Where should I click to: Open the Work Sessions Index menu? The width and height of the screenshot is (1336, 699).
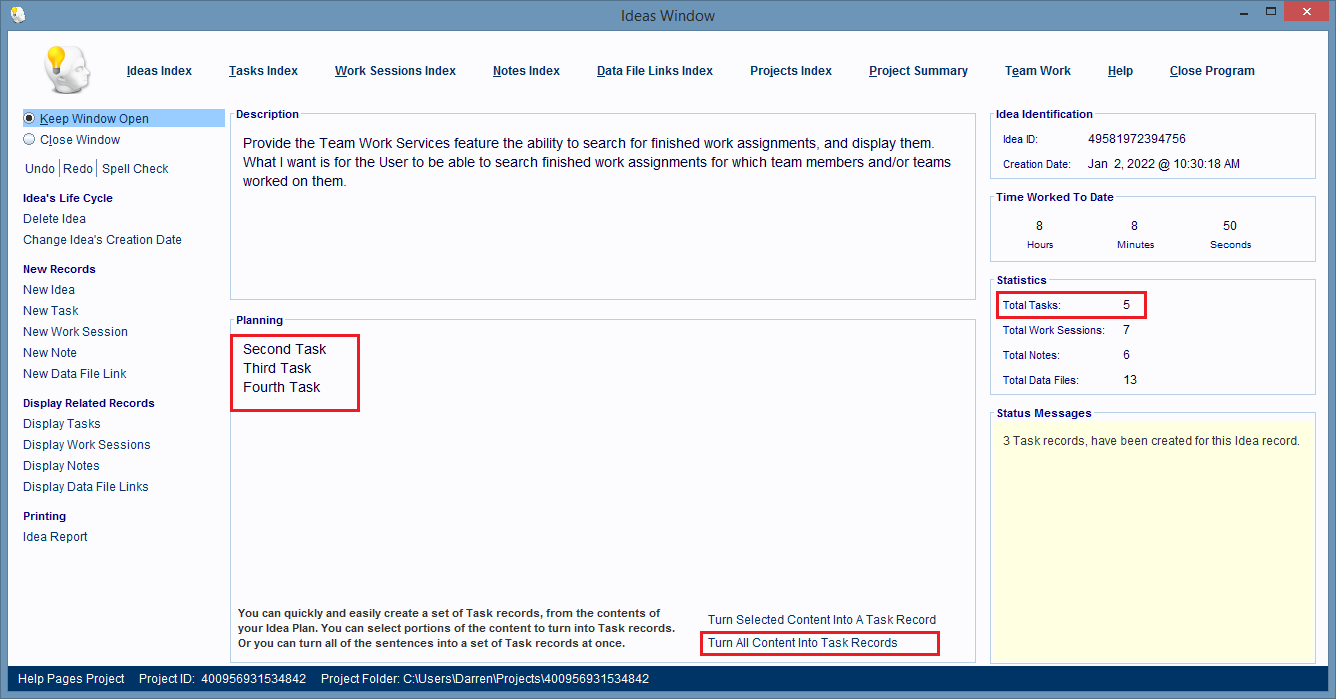click(395, 71)
